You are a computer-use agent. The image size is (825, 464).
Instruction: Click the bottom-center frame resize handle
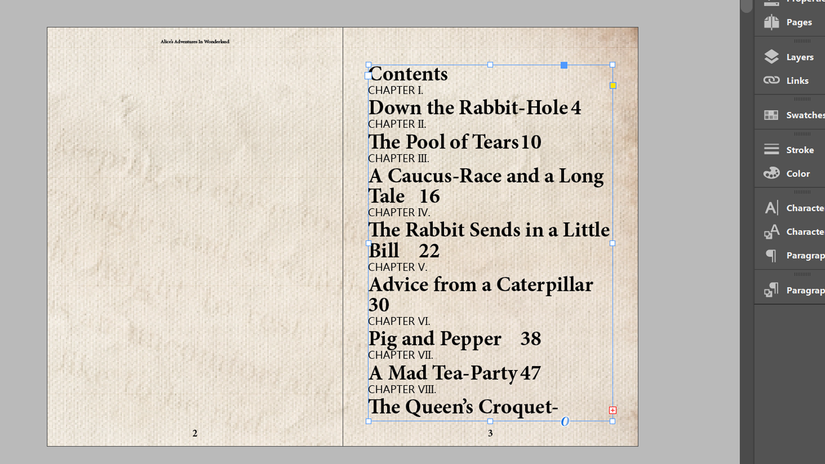490,421
